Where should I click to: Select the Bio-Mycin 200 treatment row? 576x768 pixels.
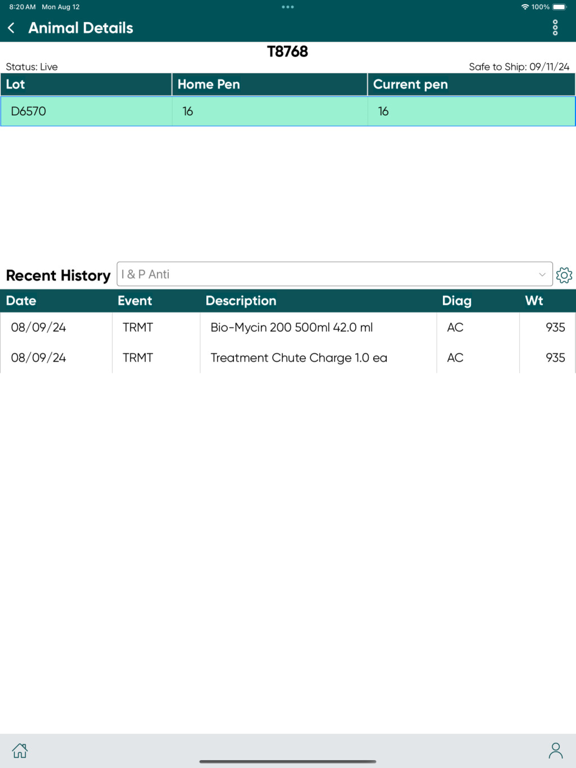coord(288,327)
